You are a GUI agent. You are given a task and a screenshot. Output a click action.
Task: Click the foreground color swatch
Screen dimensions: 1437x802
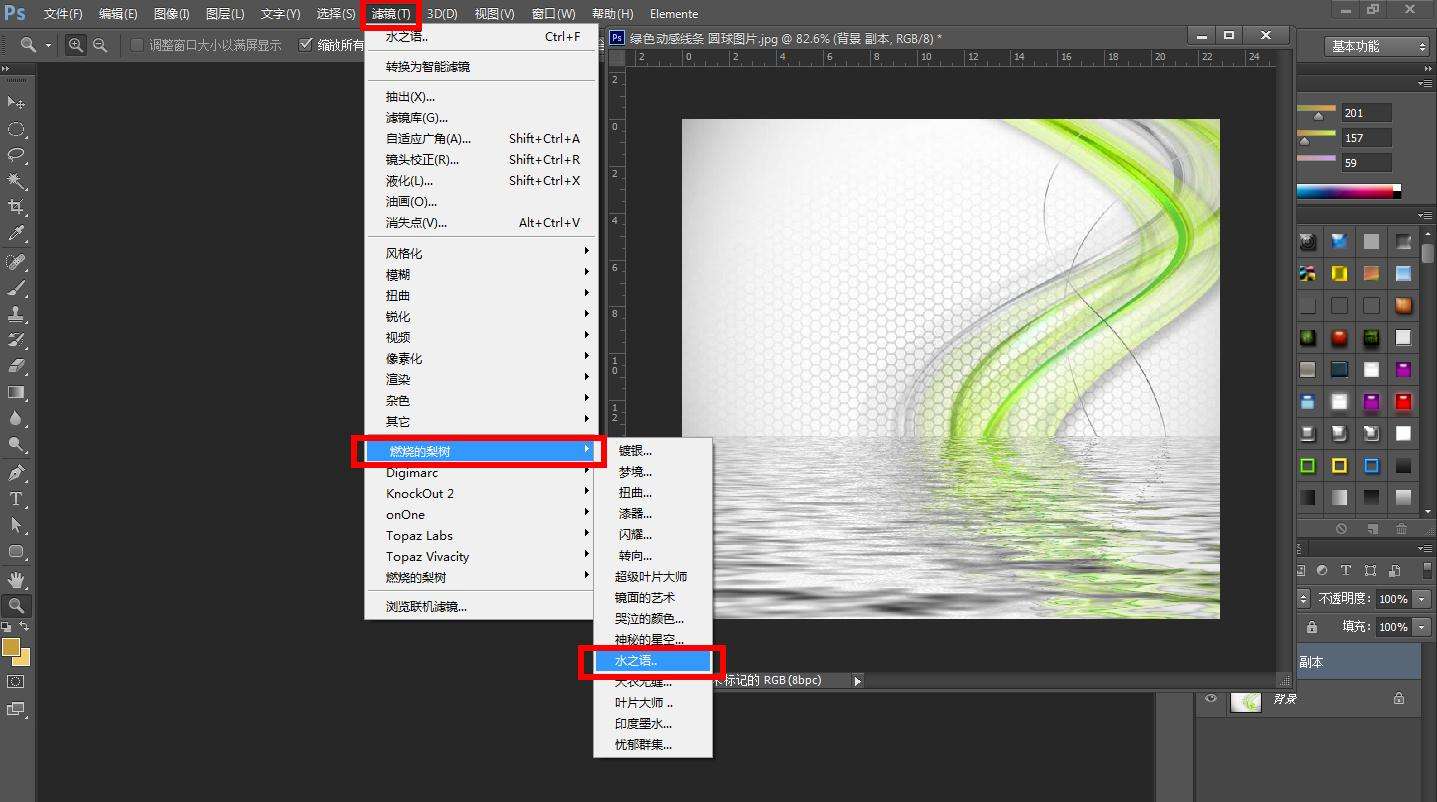pos(11,647)
